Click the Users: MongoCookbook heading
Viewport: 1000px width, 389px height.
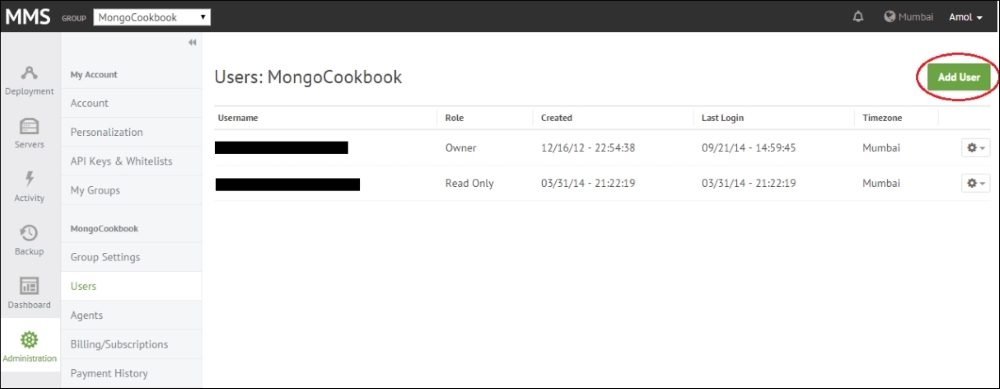tap(309, 77)
